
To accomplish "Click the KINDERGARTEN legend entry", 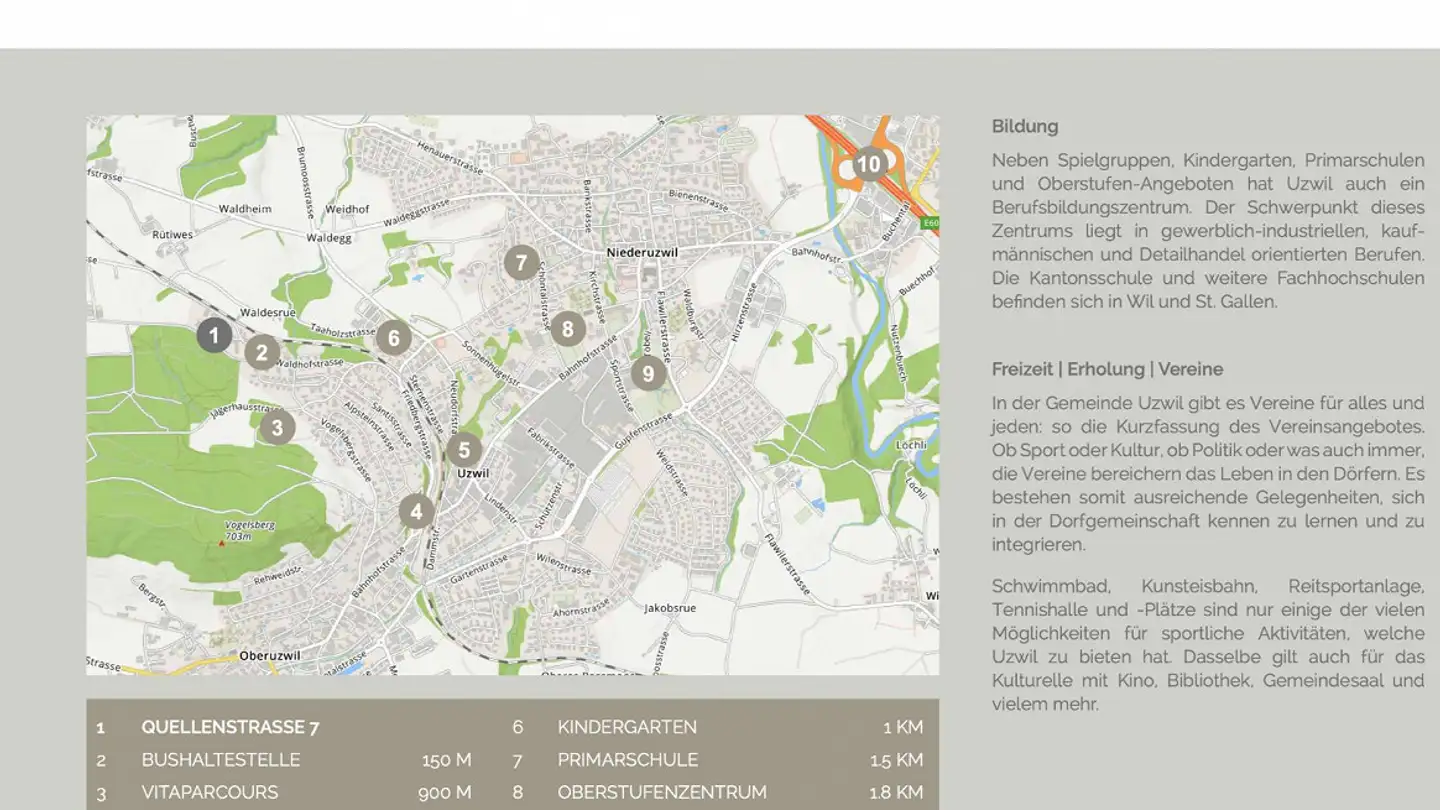I will coord(627,727).
